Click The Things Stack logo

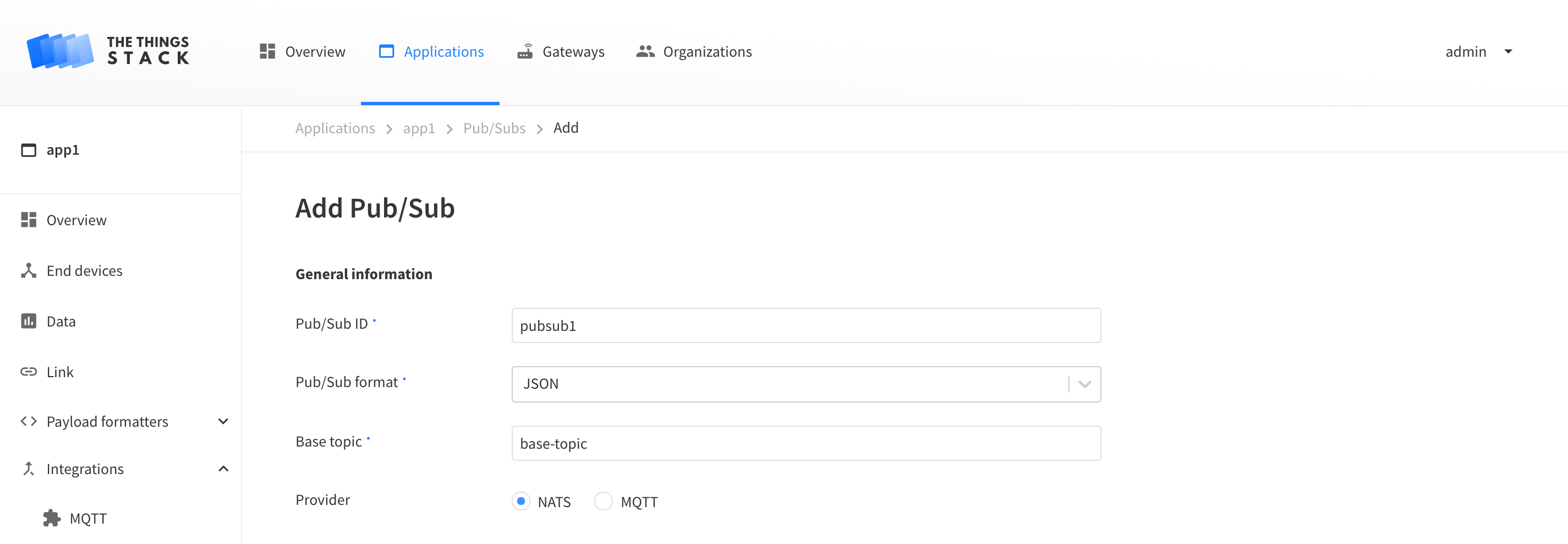(x=108, y=51)
